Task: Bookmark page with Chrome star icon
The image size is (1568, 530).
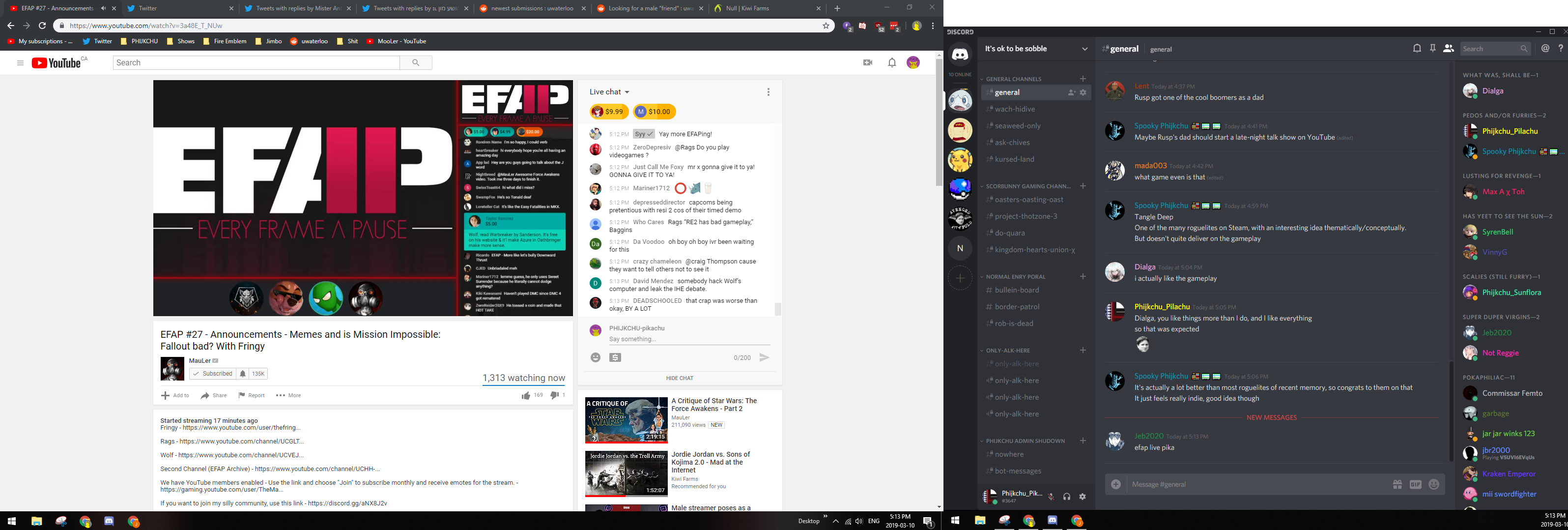Action: [x=826, y=26]
